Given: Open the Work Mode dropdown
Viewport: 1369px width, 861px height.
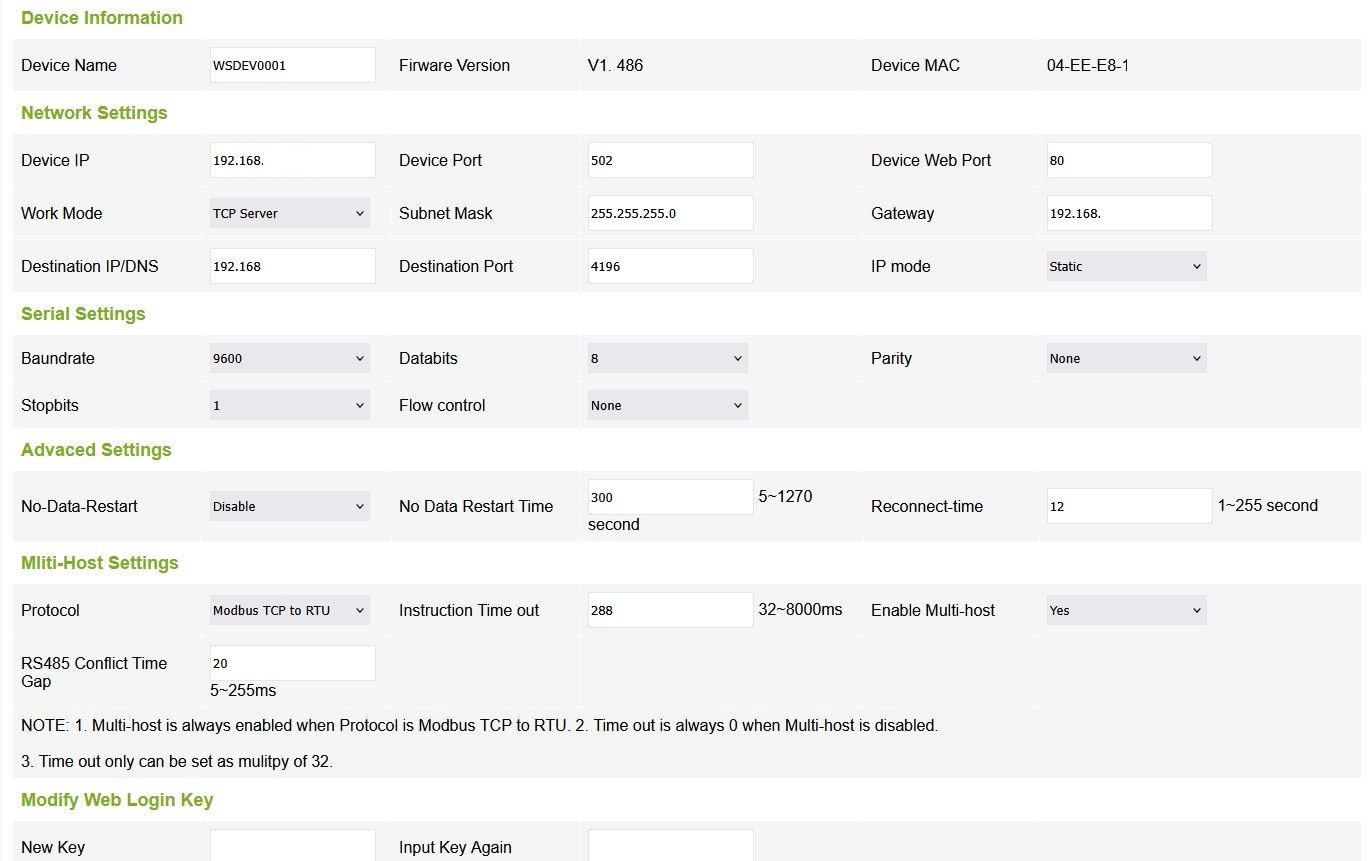Looking at the screenshot, I should tap(289, 213).
